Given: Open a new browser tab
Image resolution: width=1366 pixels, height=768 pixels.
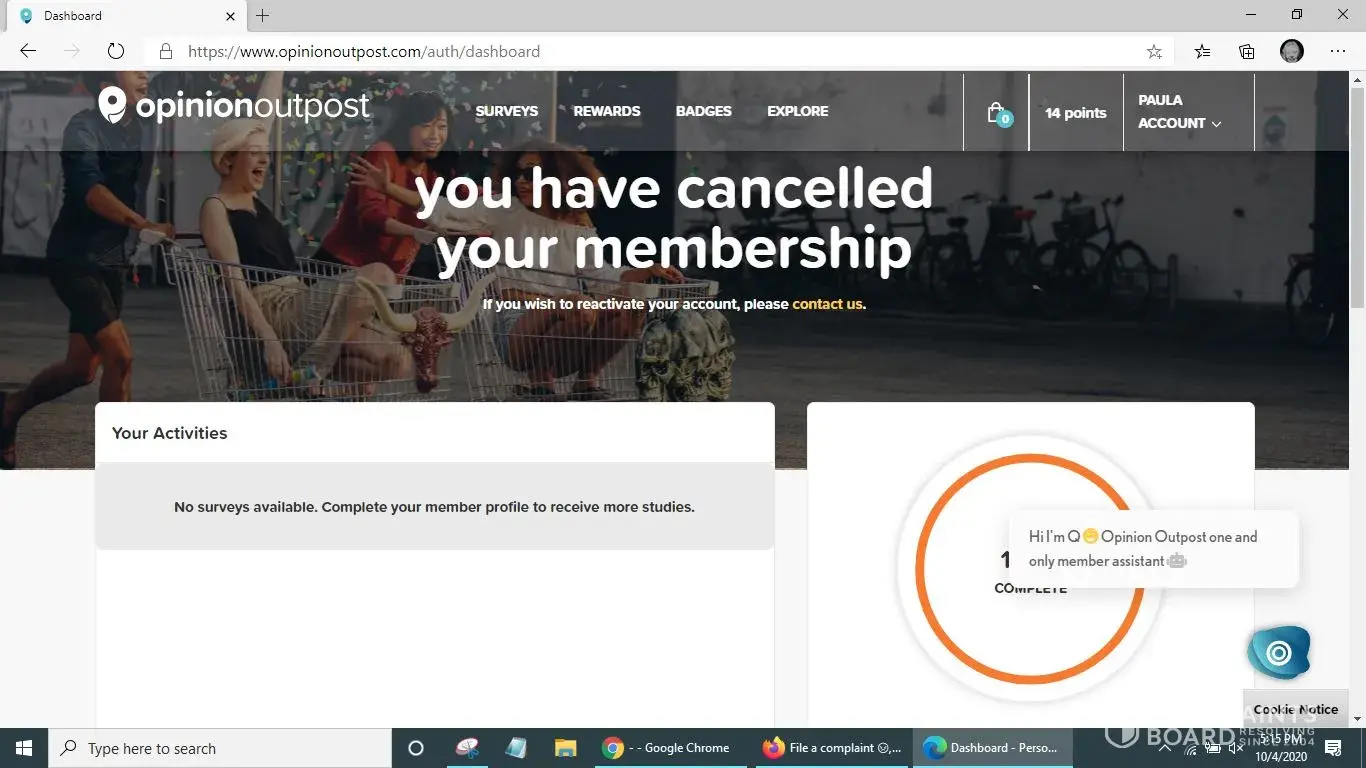Looking at the screenshot, I should click(x=263, y=16).
